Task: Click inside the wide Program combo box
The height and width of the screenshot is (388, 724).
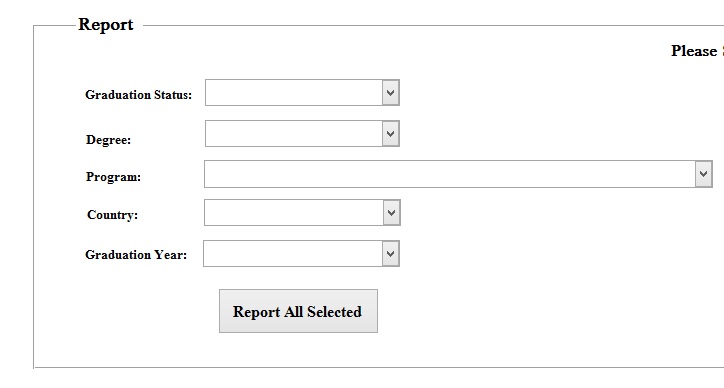Action: [459, 174]
